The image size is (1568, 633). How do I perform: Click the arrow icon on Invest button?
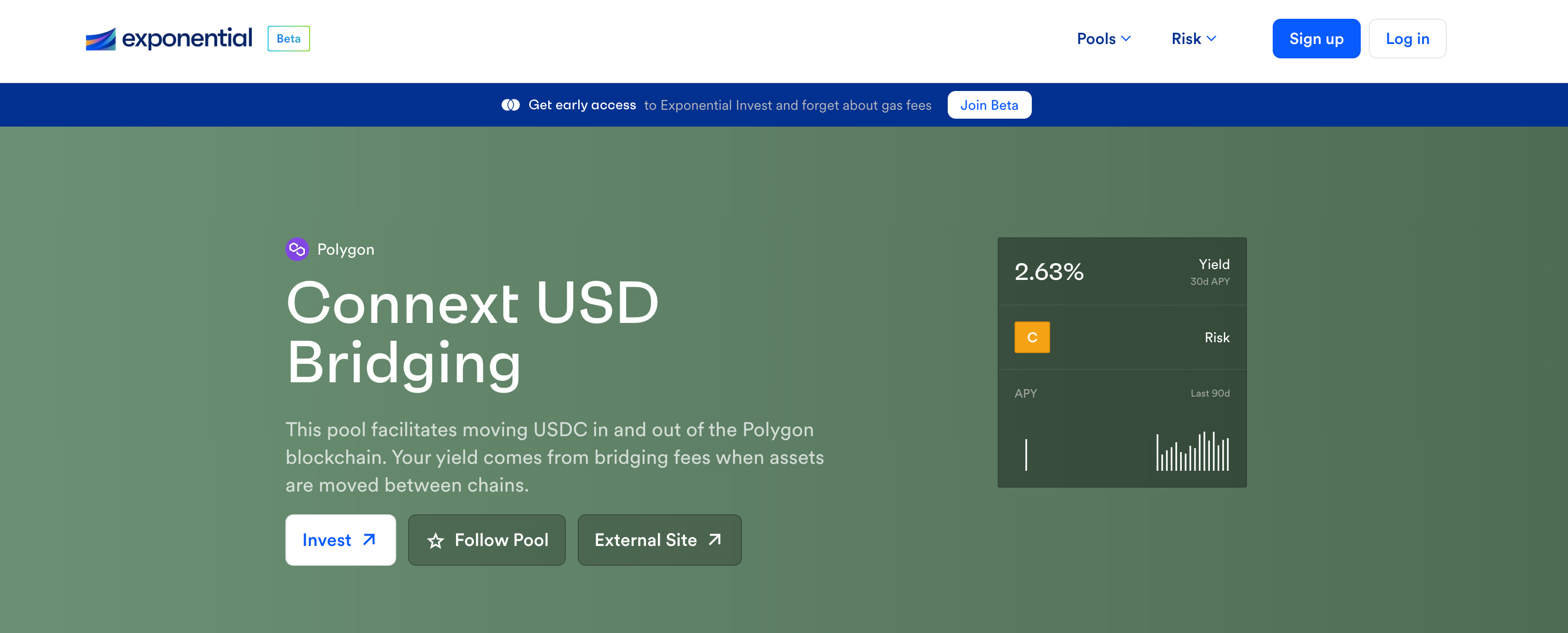(369, 540)
